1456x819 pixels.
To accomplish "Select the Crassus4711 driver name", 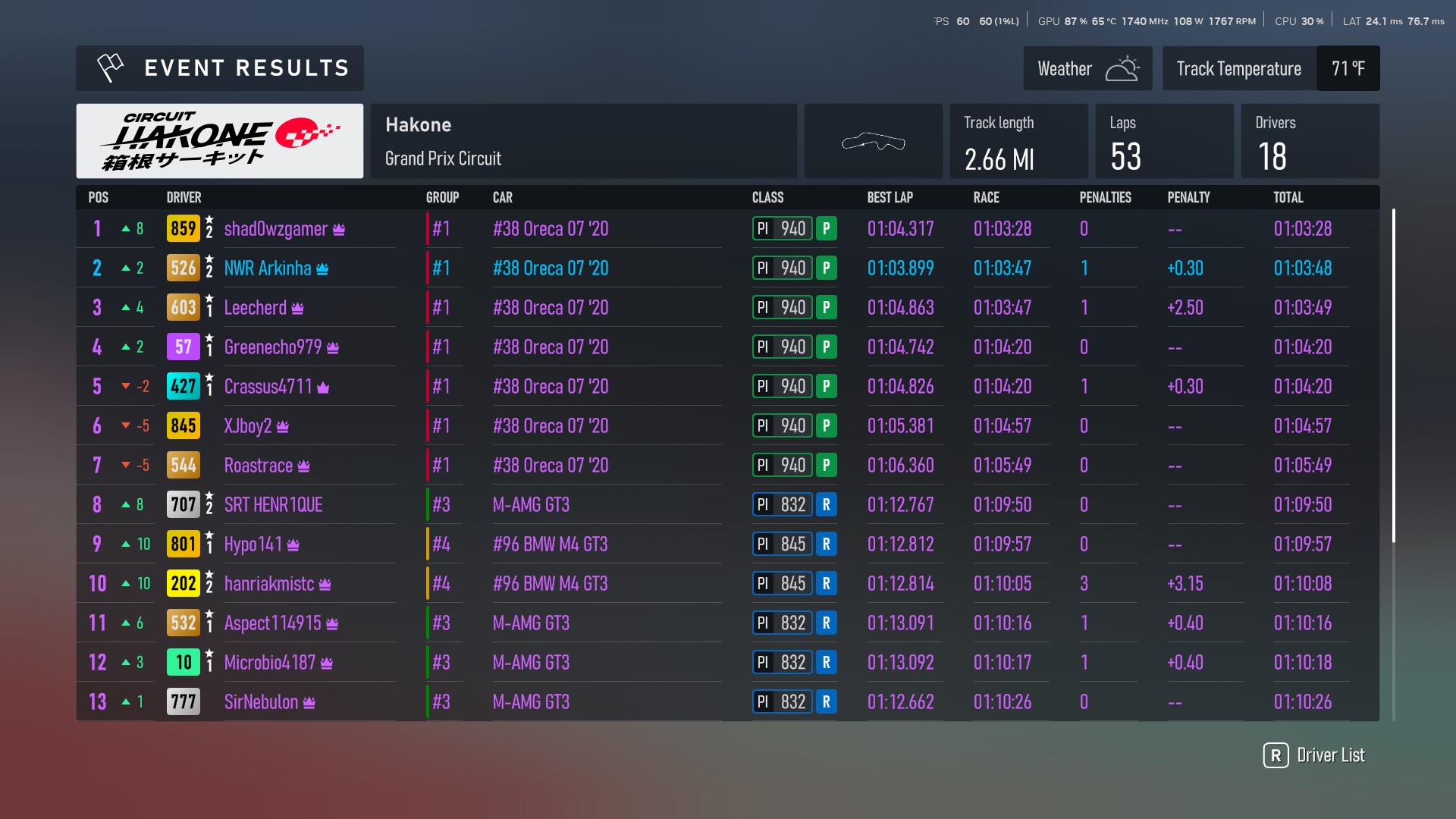I will pos(268,386).
